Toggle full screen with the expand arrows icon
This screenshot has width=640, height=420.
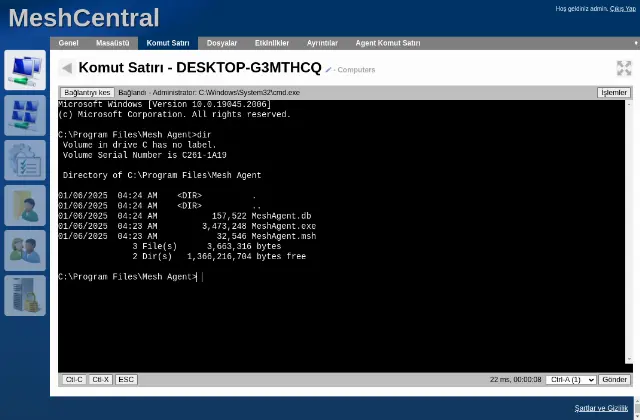pyautogui.click(x=624, y=68)
